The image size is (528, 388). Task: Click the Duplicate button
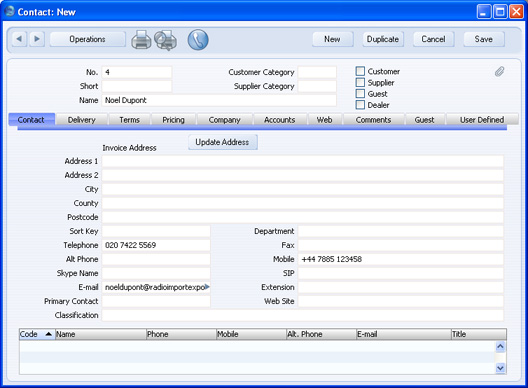click(383, 39)
